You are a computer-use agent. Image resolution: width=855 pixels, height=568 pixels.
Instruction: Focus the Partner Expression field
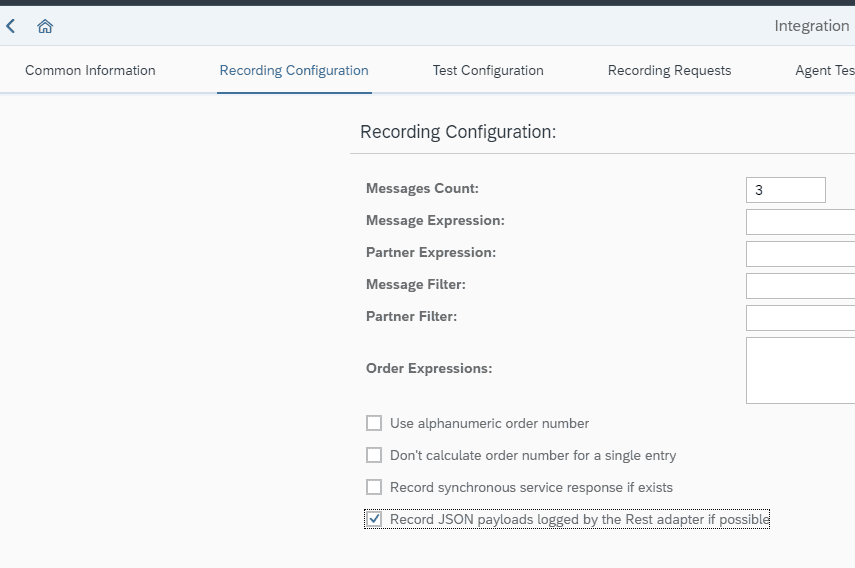[x=800, y=254]
